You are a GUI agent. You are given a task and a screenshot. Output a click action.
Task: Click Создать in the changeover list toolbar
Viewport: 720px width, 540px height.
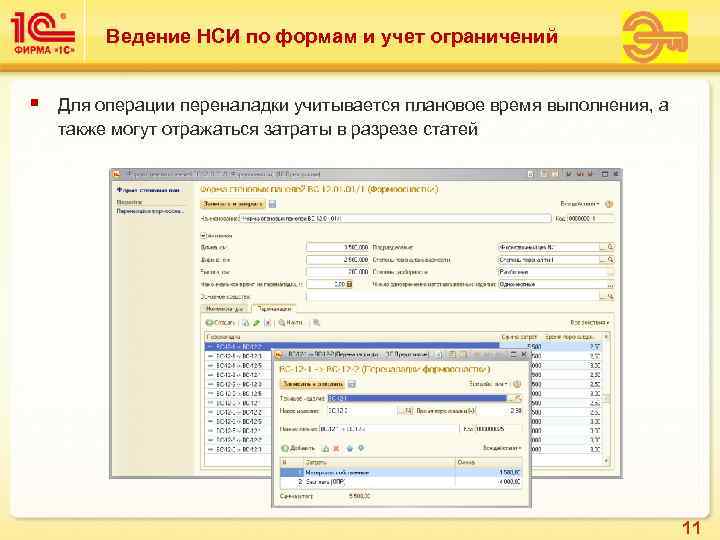pyautogui.click(x=220, y=323)
